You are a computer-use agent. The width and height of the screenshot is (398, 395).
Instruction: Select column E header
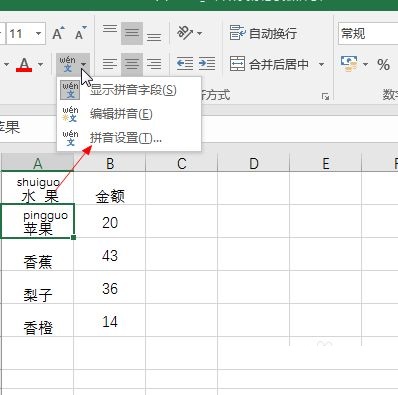(326, 163)
